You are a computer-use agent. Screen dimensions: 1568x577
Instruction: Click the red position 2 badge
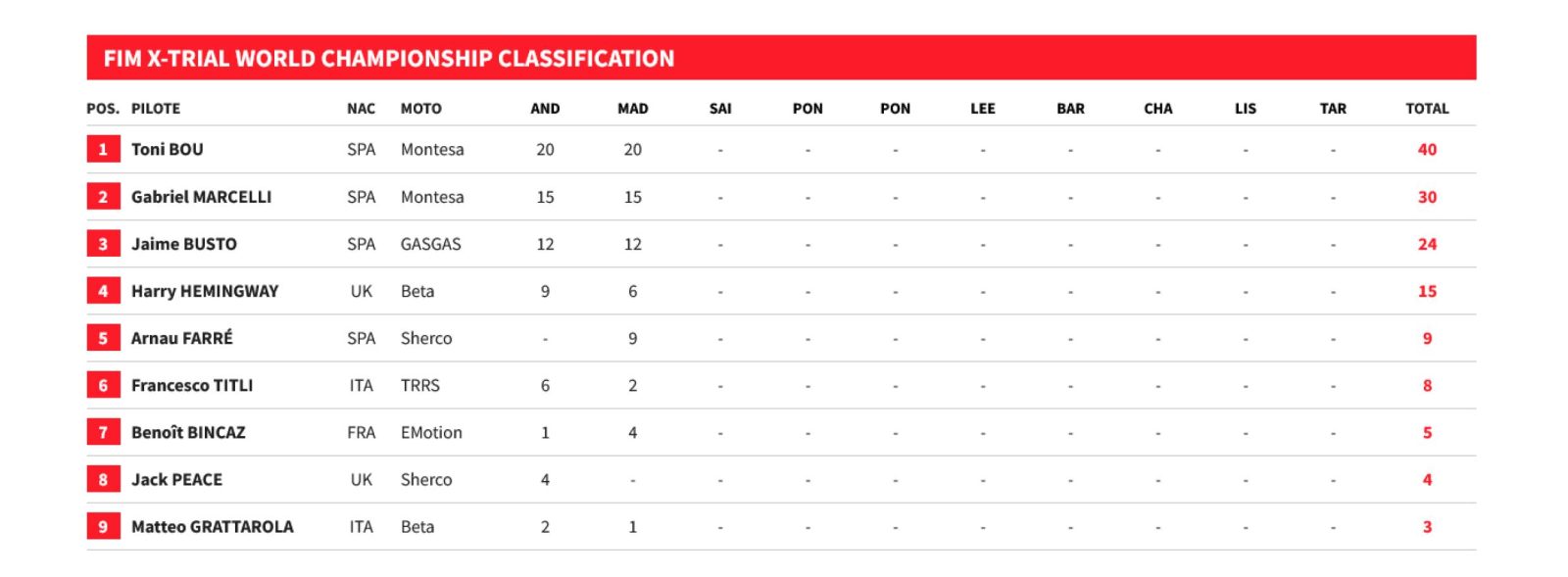[x=103, y=197]
